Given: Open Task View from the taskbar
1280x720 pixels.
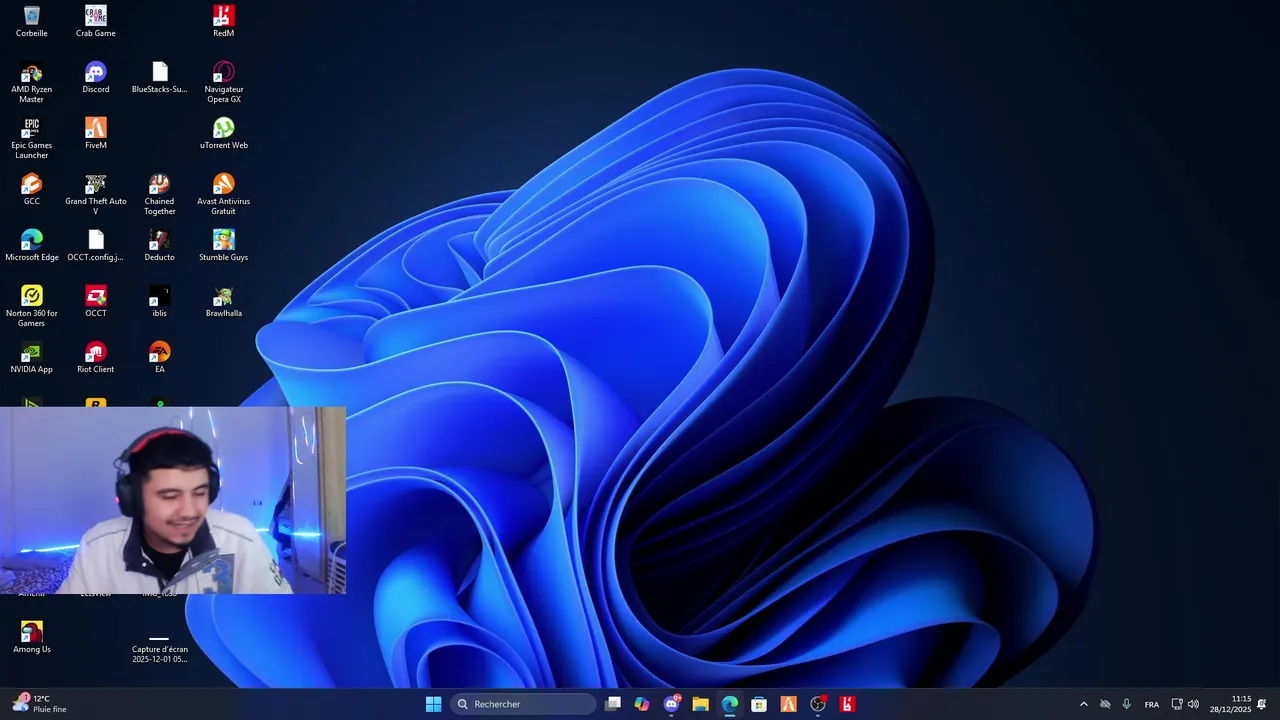Looking at the screenshot, I should (x=613, y=704).
